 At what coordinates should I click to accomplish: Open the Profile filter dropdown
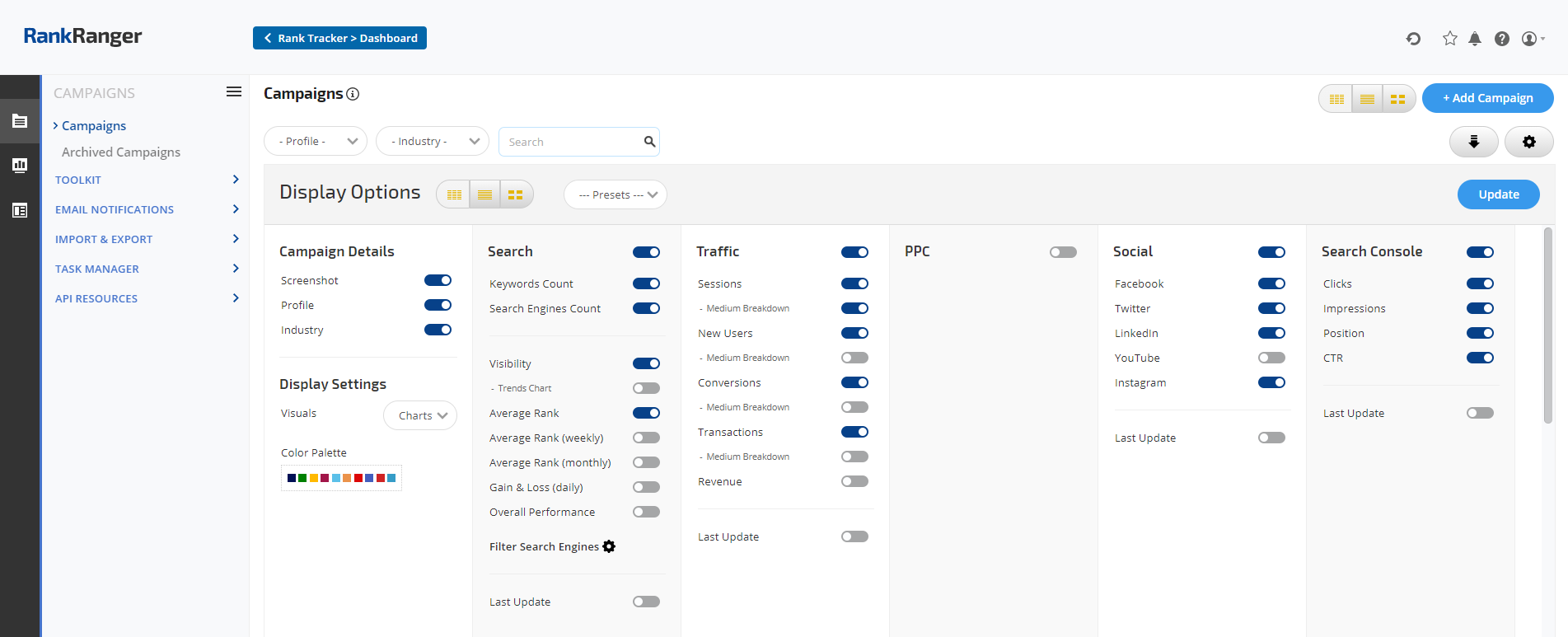coord(316,142)
